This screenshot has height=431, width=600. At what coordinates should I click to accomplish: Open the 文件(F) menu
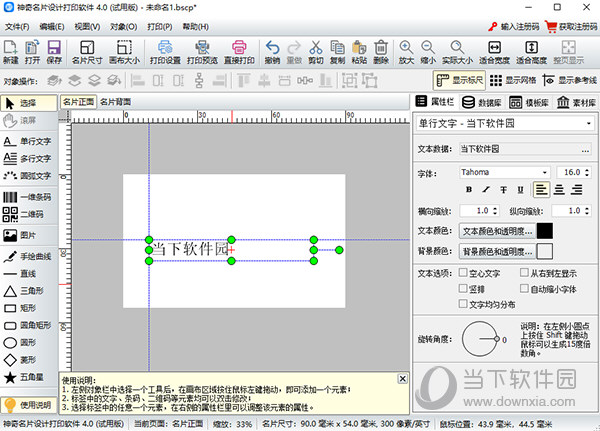pyautogui.click(x=17, y=27)
